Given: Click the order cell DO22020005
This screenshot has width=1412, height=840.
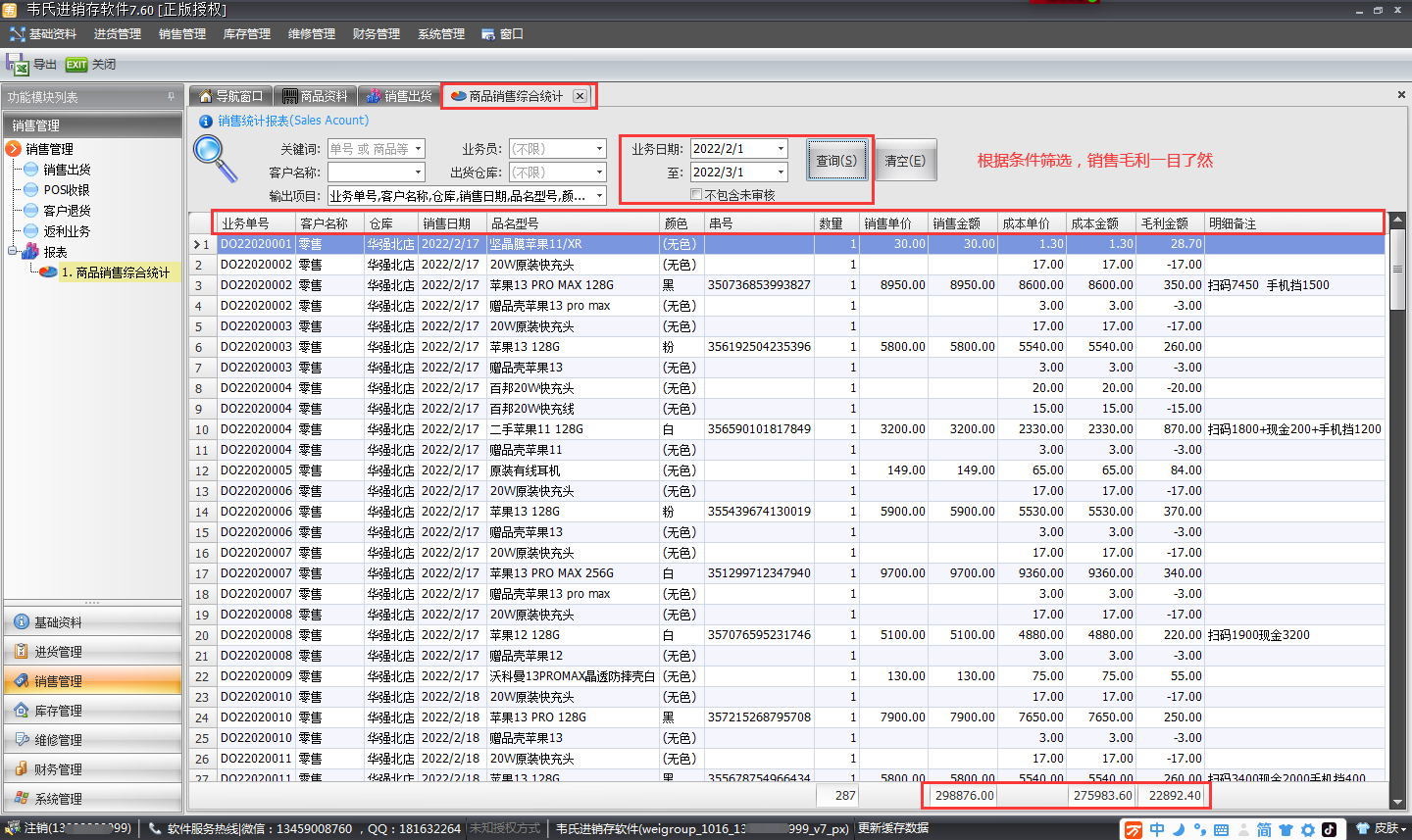Looking at the screenshot, I should pos(256,470).
